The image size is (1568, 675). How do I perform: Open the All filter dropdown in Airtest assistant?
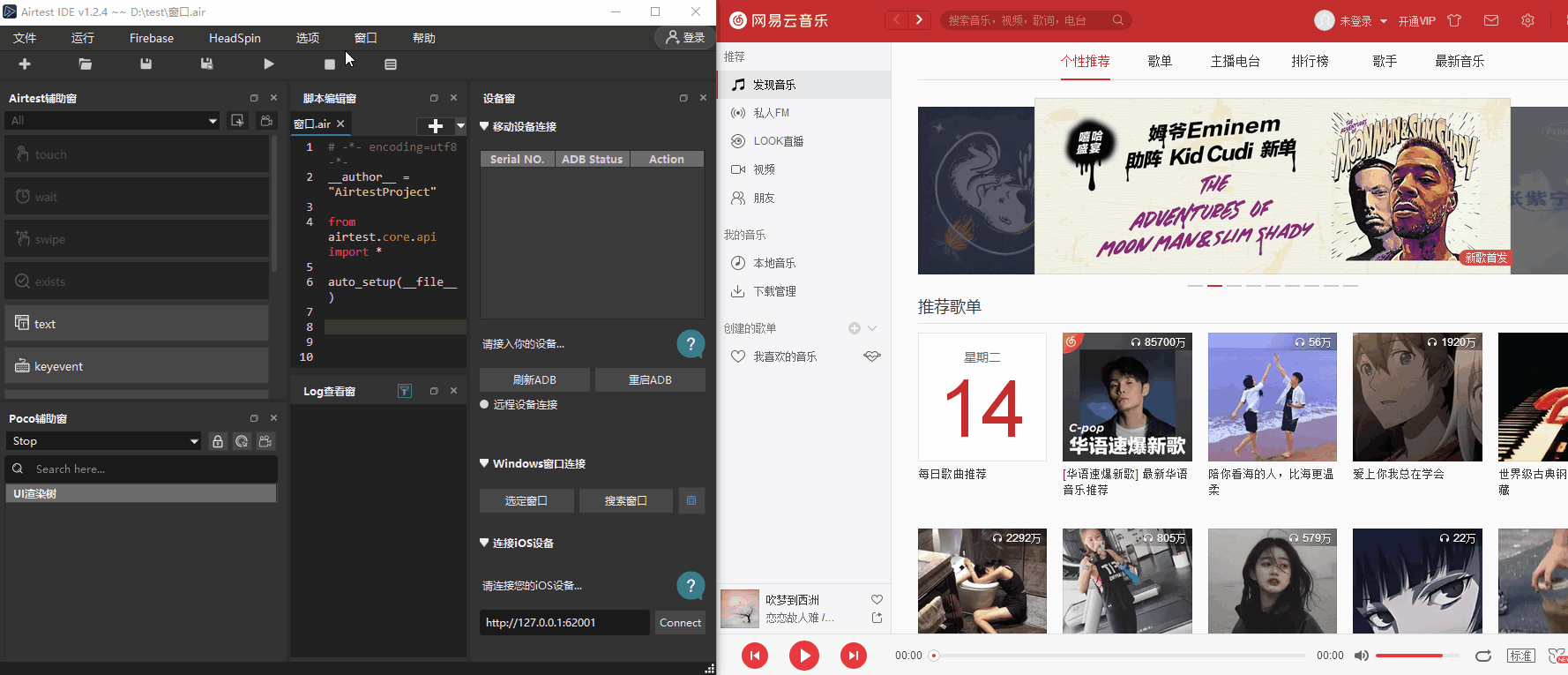[112, 120]
